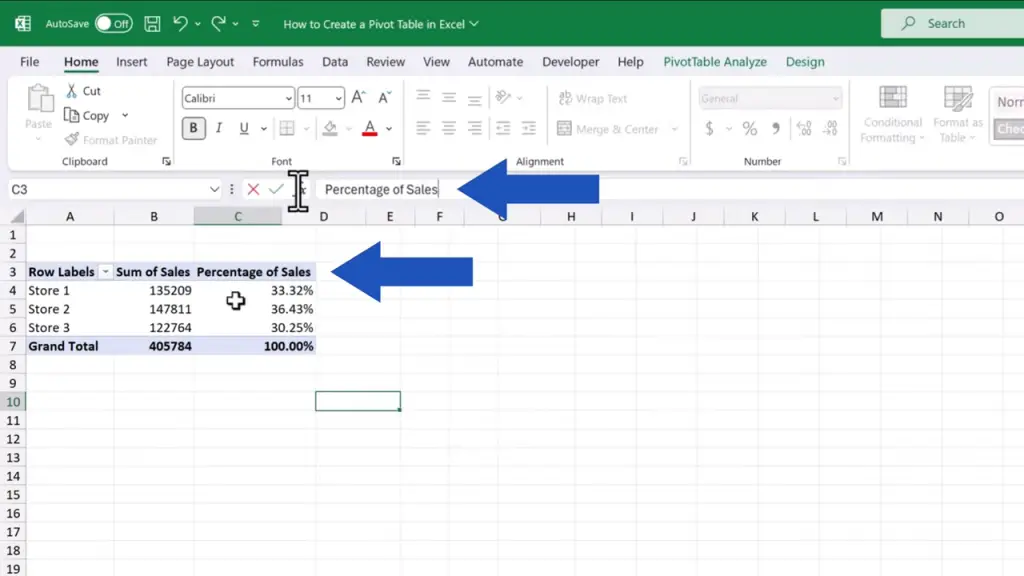This screenshot has height=576, width=1024.
Task: Change text rotation with the Orientation icon
Action: [x=503, y=97]
